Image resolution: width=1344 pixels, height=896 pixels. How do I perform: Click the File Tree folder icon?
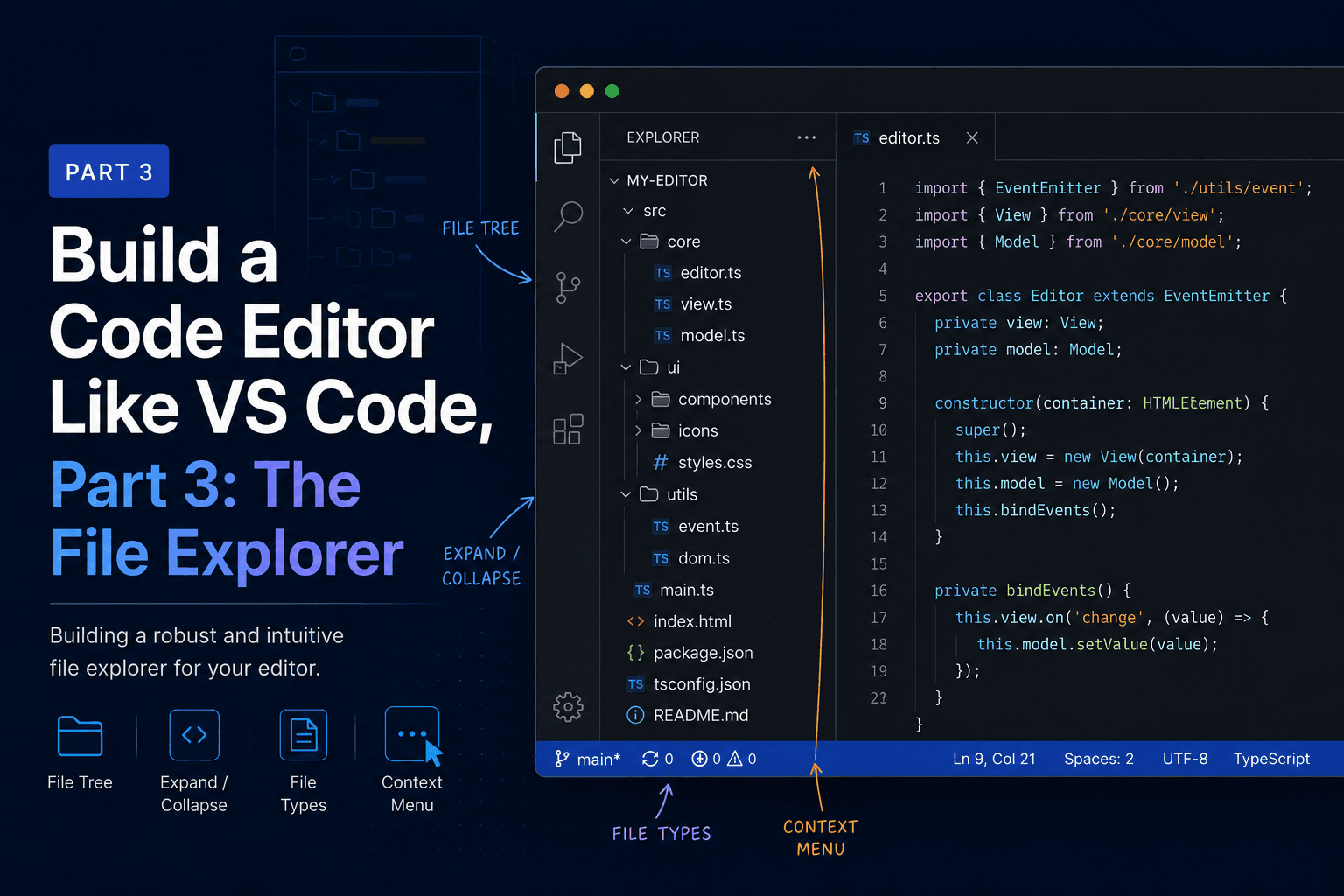[x=80, y=735]
